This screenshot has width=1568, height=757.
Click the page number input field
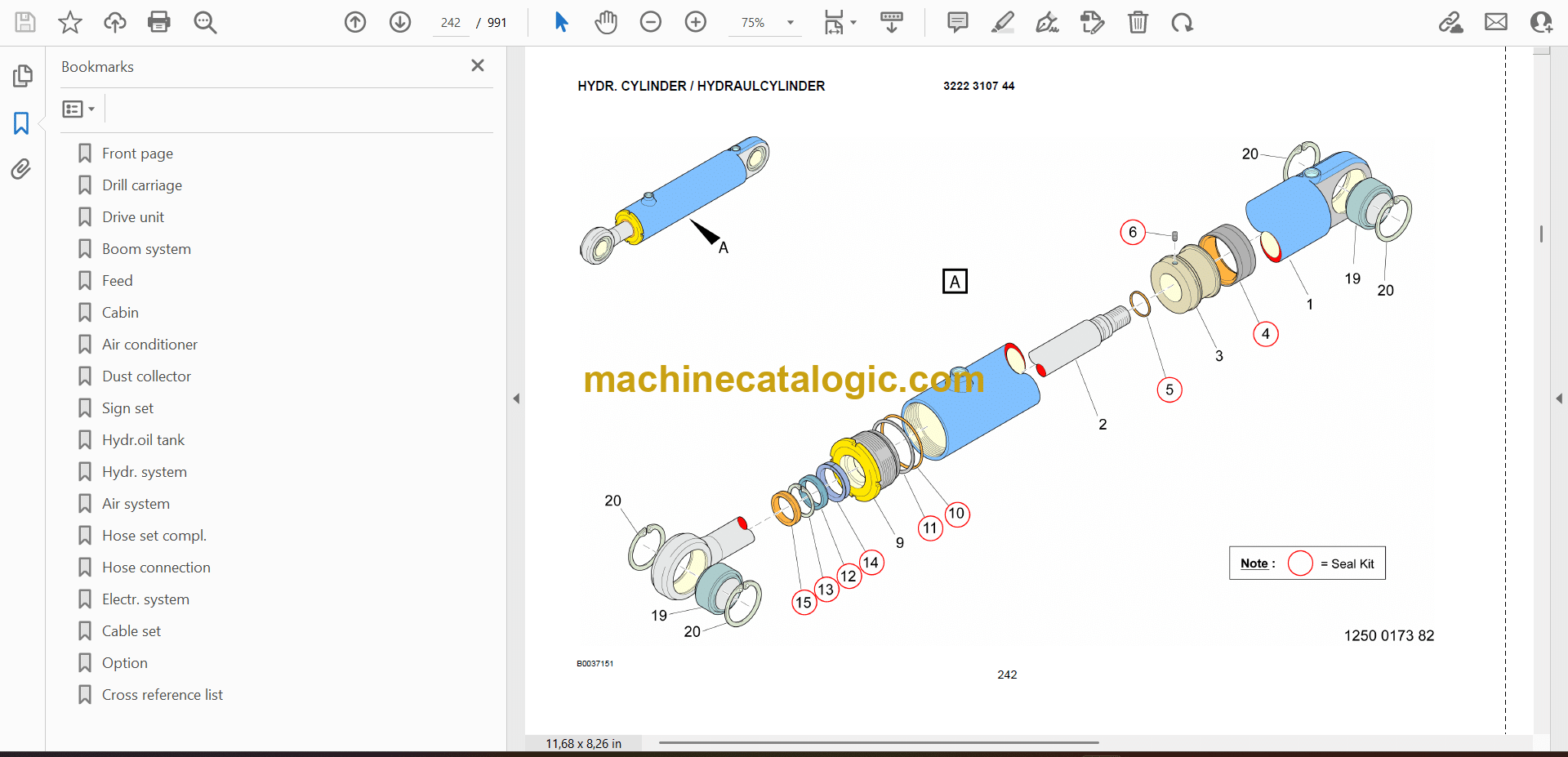point(451,23)
